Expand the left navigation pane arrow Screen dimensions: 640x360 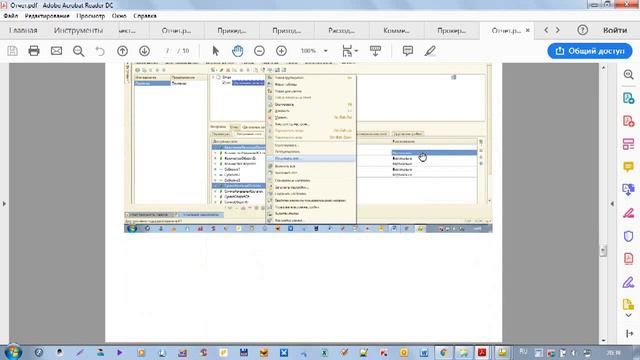click(4, 203)
